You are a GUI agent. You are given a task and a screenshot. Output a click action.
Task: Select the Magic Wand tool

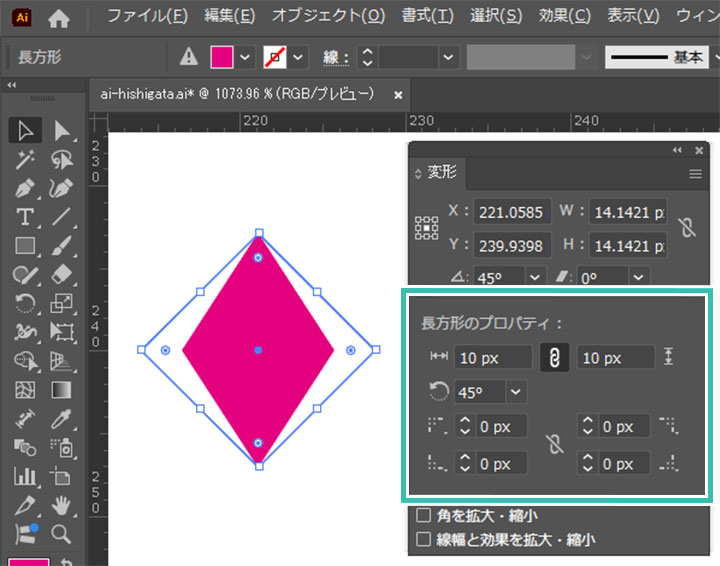pos(25,159)
